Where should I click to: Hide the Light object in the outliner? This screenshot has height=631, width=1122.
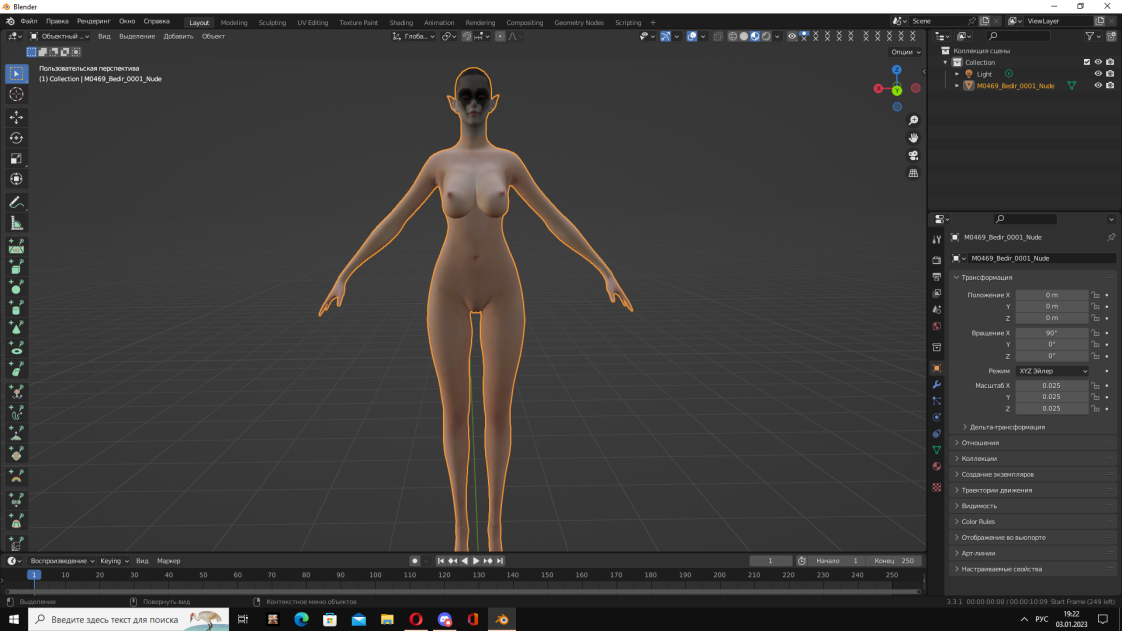(1098, 74)
